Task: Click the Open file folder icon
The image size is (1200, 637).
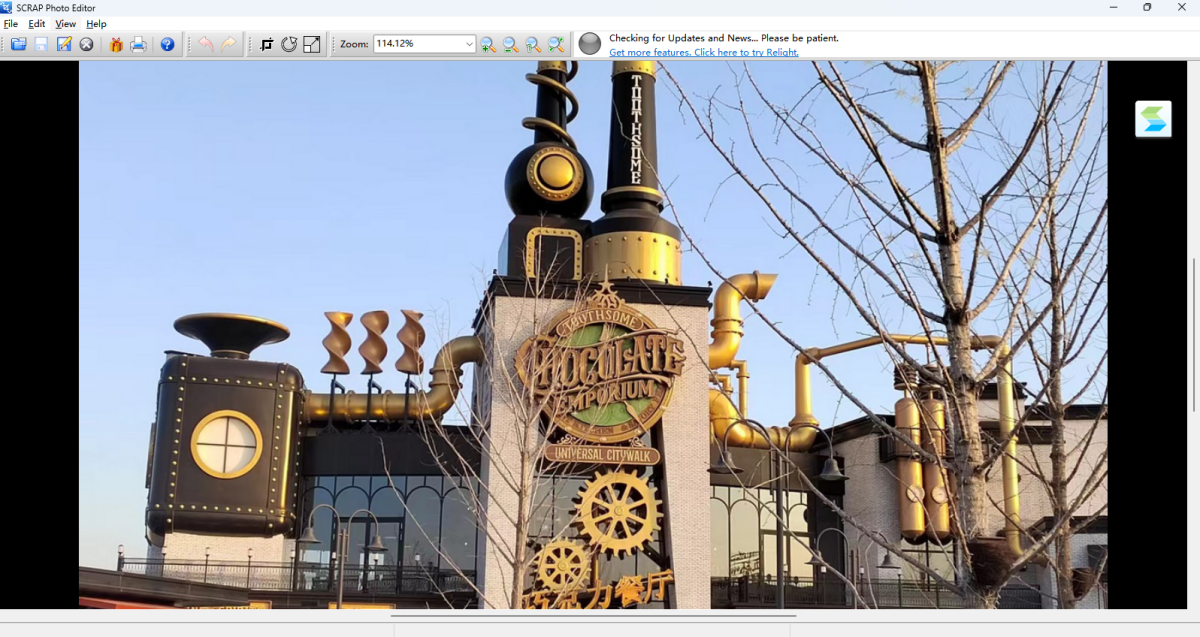Action: click(18, 44)
